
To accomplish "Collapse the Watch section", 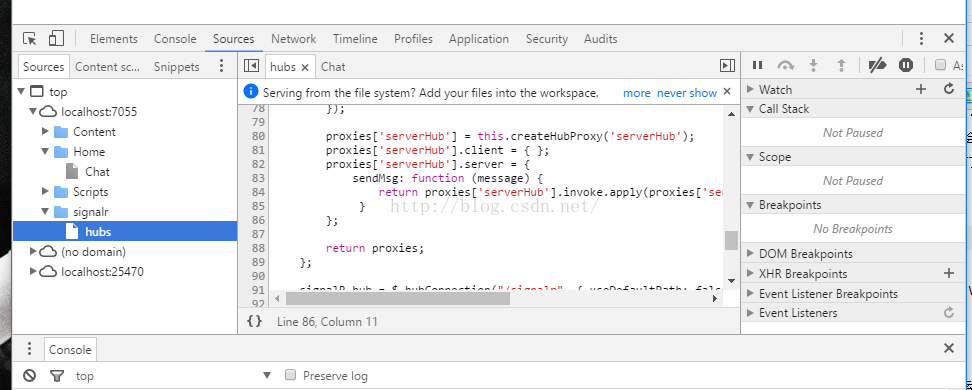I will [749, 89].
